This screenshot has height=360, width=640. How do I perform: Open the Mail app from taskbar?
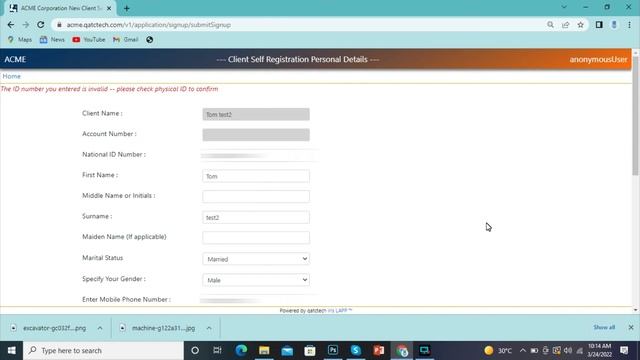287,351
